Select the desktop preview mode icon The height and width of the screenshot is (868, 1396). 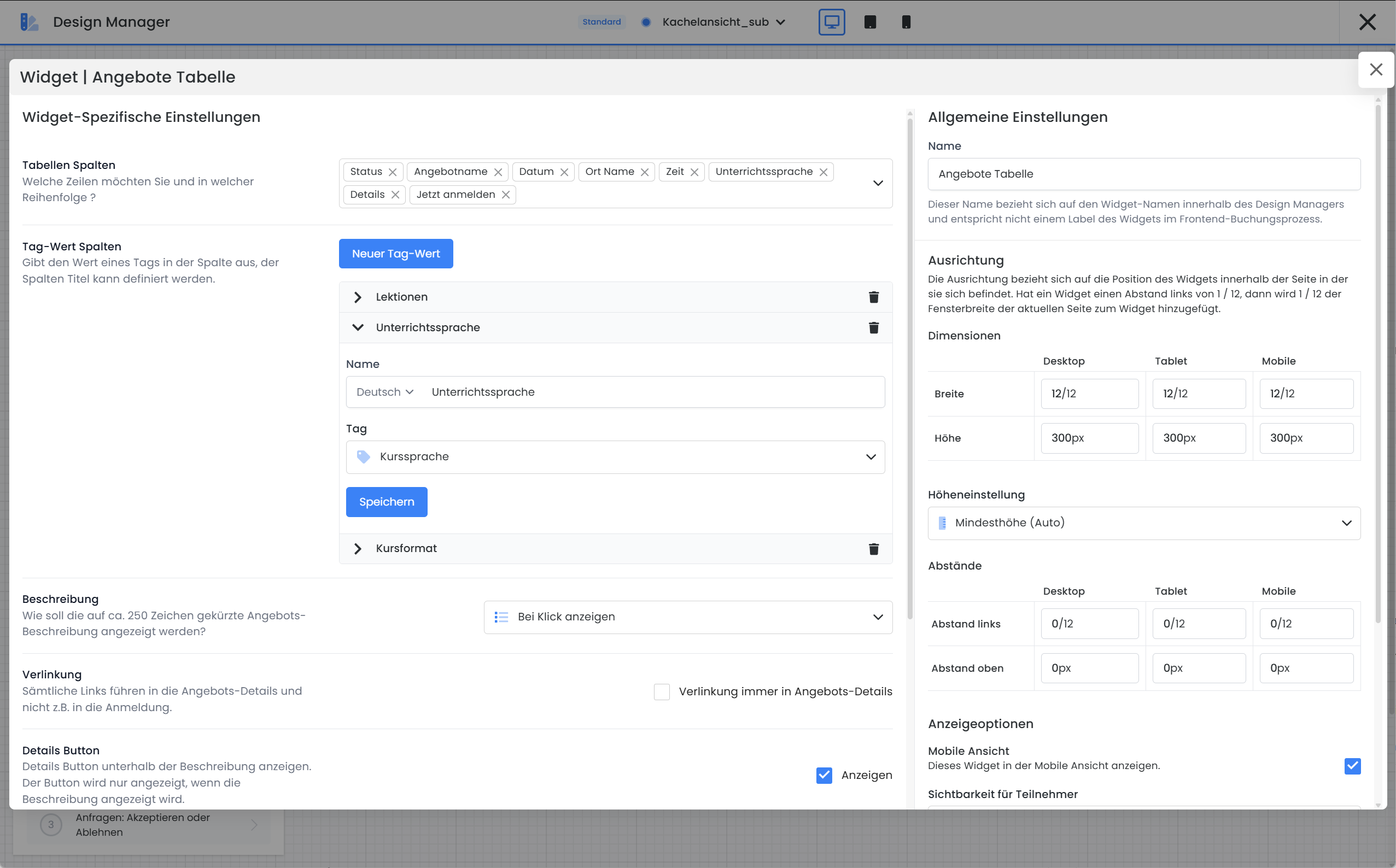832,22
